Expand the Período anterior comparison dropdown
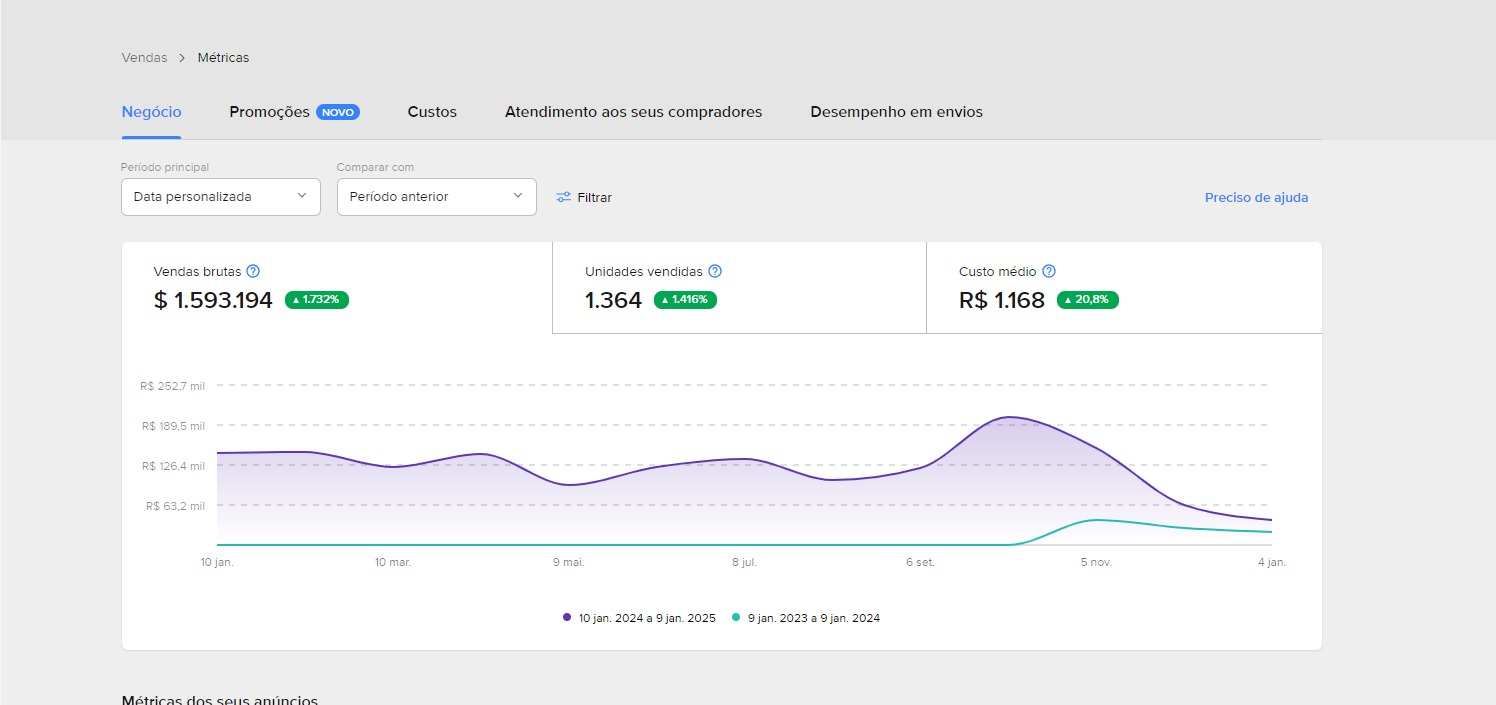Screen dimensions: 1496x705 [437, 197]
